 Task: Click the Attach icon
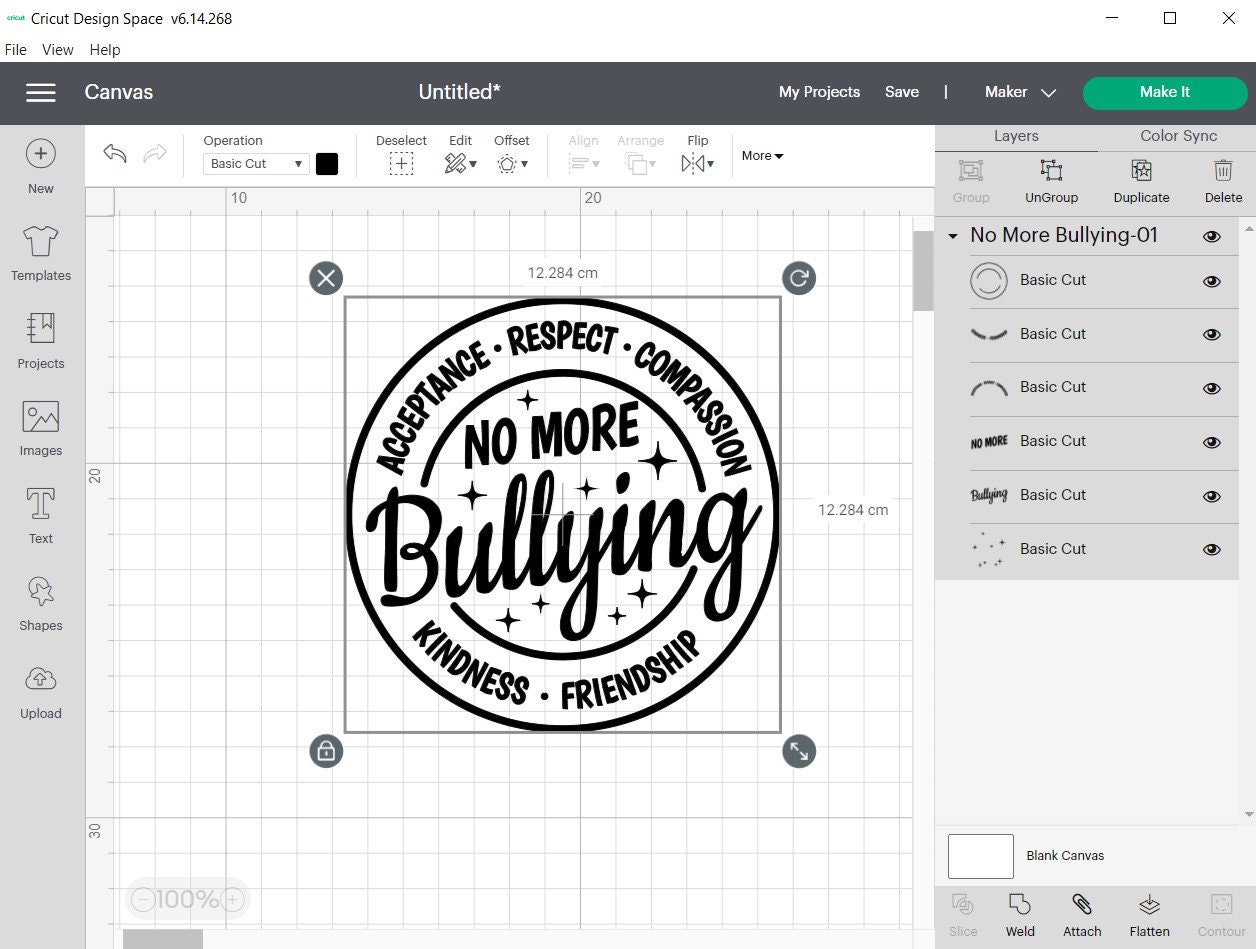[x=1081, y=913]
